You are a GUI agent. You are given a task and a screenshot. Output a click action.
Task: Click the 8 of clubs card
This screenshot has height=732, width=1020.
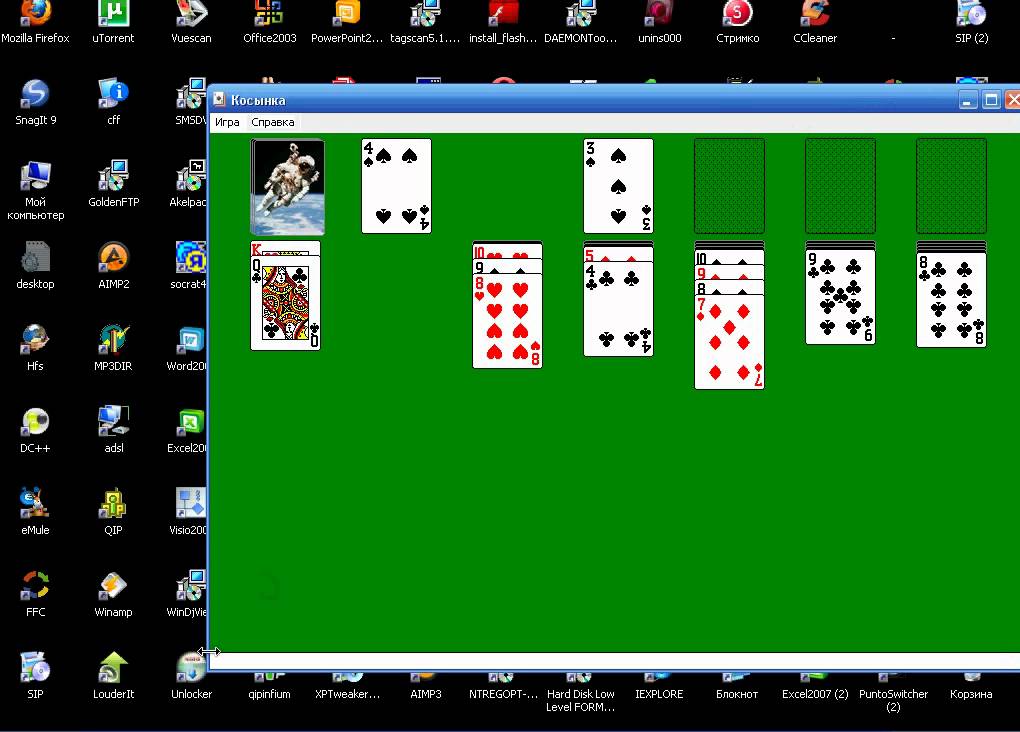coord(951,302)
